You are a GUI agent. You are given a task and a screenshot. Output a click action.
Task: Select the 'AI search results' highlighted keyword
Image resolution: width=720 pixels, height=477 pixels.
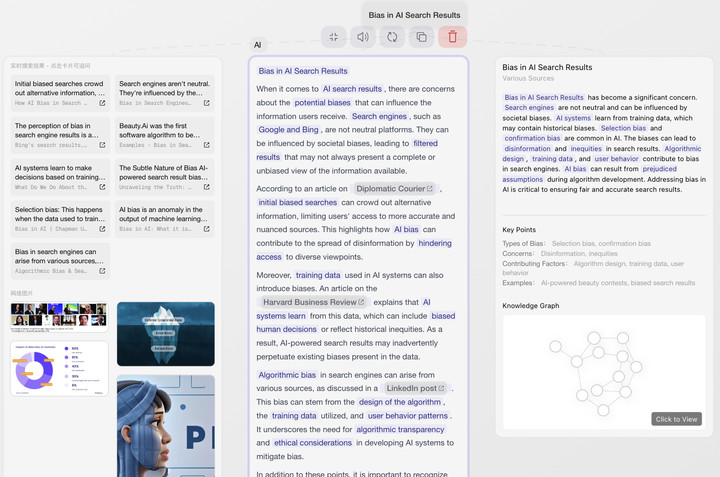point(352,89)
